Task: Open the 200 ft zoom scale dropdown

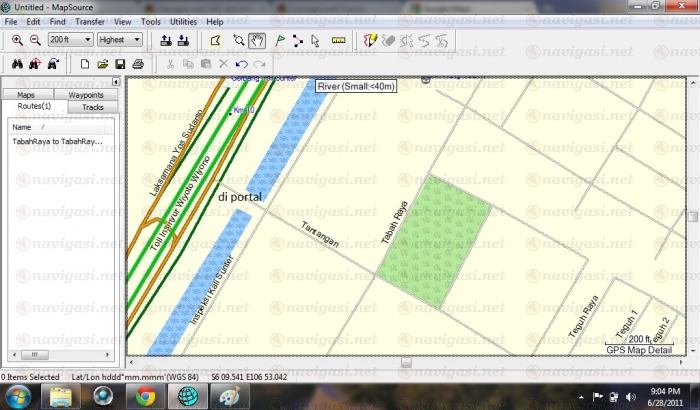Action: pos(89,40)
